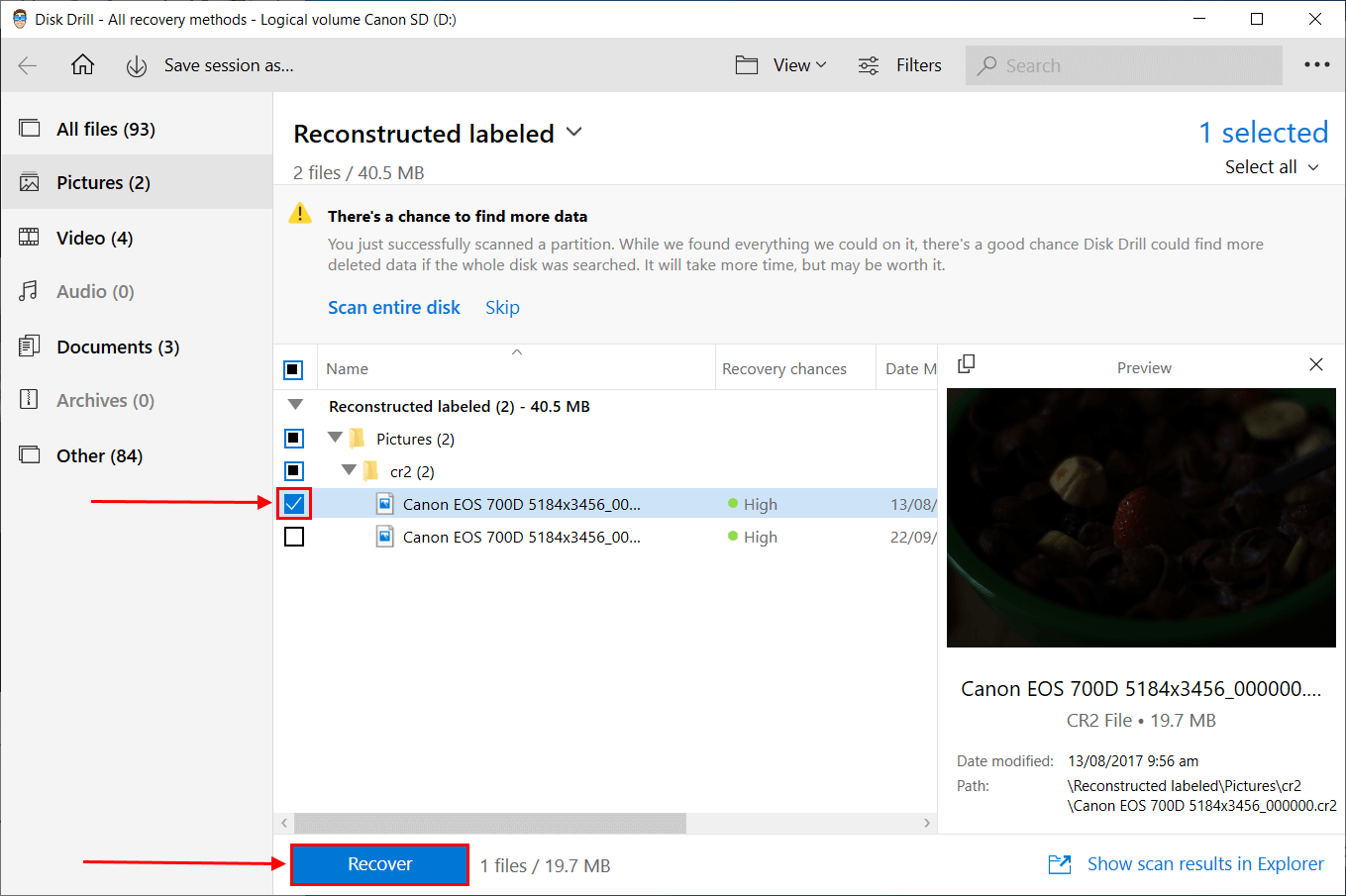Select Pictures (2) category
The width and height of the screenshot is (1346, 896).
(x=137, y=182)
